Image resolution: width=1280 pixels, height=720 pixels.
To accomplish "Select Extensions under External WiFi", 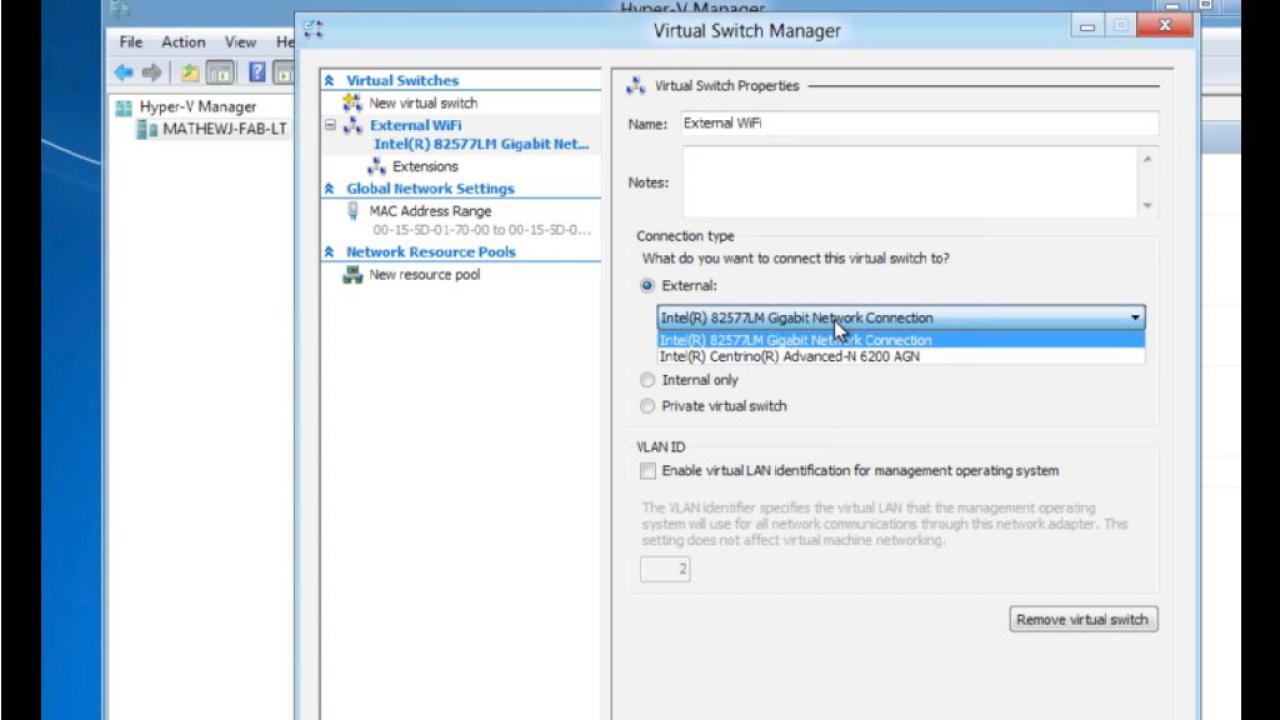I will pos(425,166).
